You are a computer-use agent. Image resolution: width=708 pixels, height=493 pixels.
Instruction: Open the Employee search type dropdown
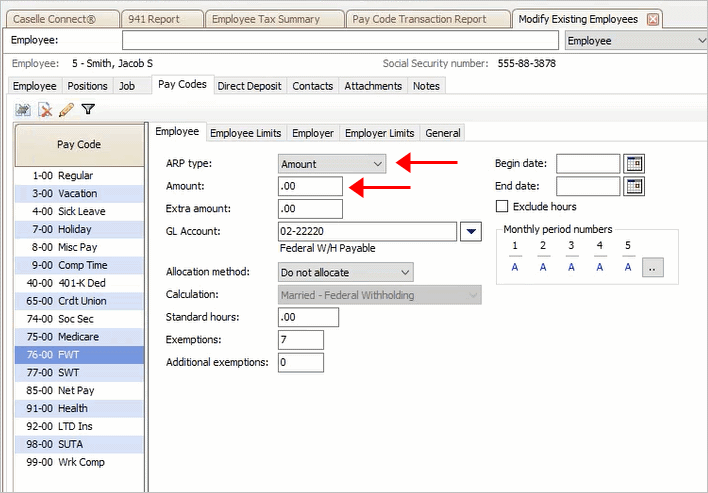636,41
